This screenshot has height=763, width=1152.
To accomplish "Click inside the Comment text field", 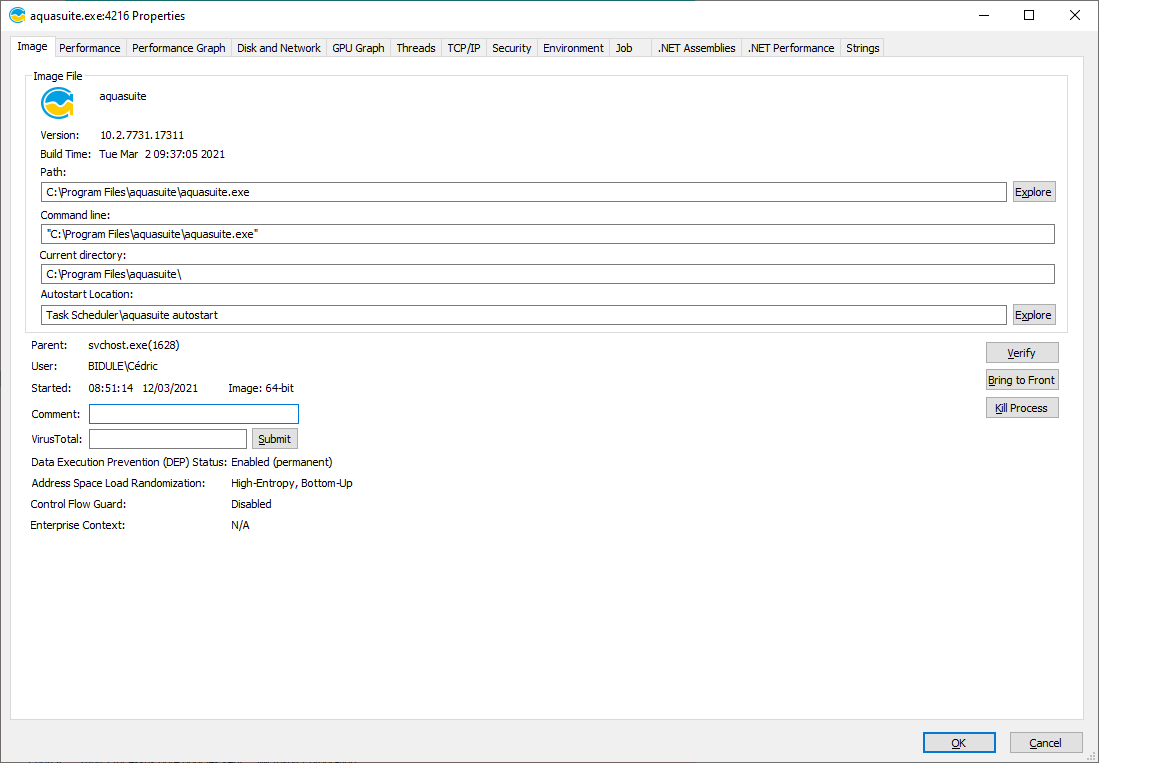I will coord(193,414).
